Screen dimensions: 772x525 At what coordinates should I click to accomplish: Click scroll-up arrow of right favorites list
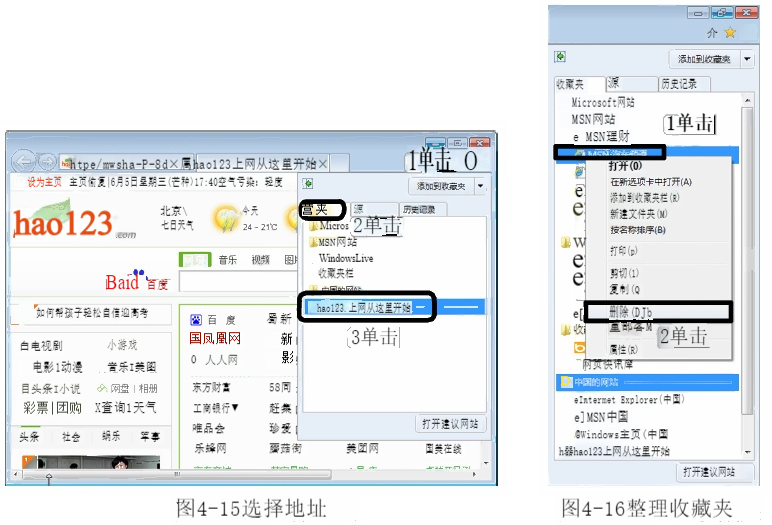pos(747,100)
